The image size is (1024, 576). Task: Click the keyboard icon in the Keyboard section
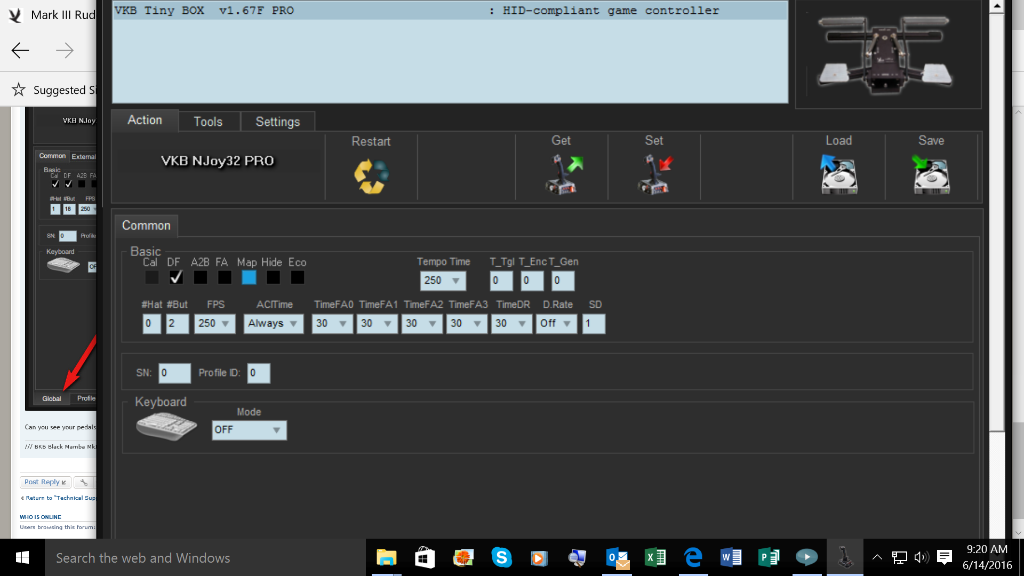click(x=166, y=426)
